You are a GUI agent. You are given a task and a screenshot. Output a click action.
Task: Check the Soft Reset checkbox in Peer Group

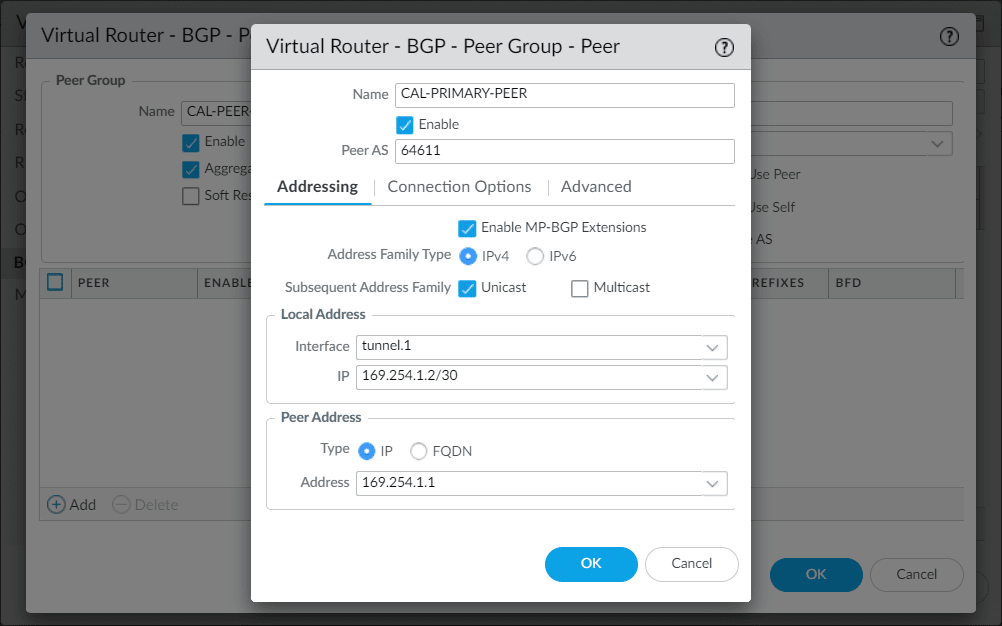(x=190, y=195)
